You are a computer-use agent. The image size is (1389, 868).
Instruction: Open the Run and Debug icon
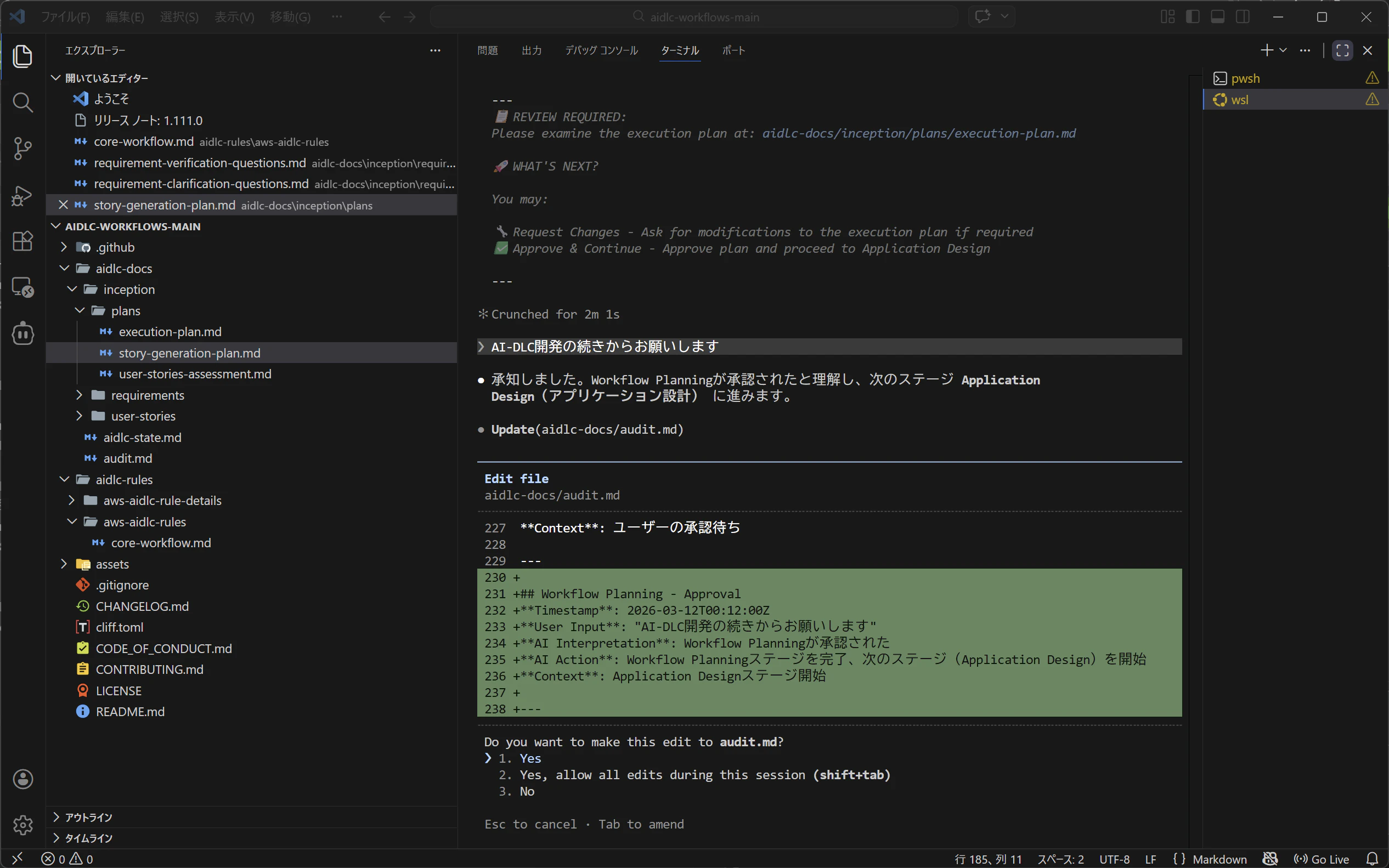click(x=22, y=195)
